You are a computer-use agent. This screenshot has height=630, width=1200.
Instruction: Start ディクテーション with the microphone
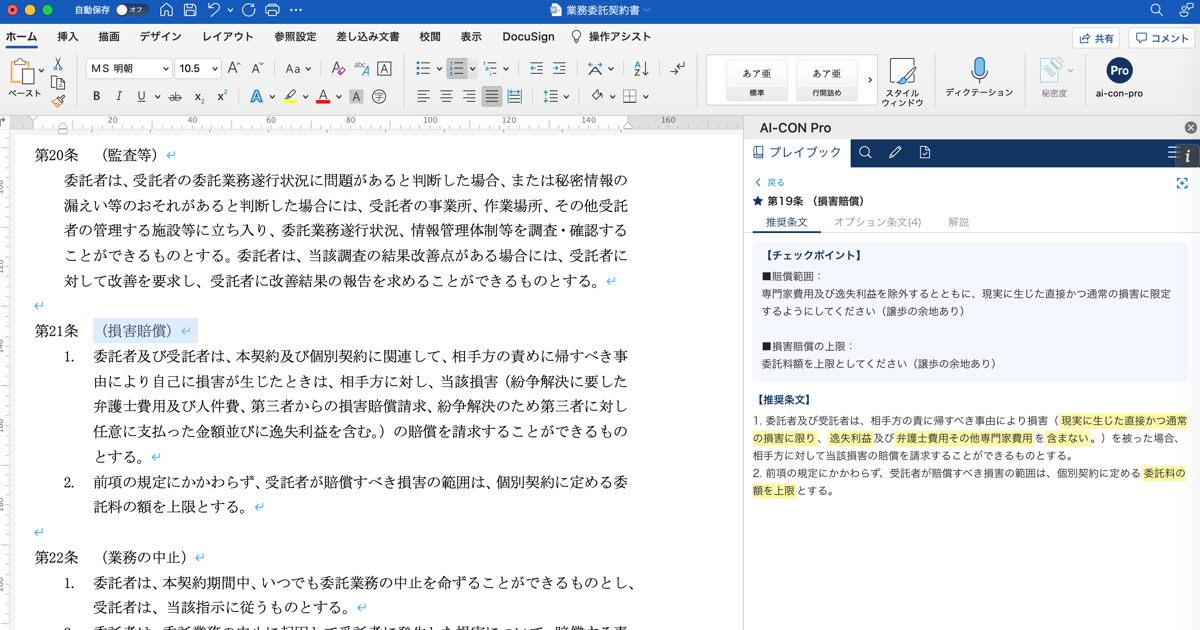[979, 78]
